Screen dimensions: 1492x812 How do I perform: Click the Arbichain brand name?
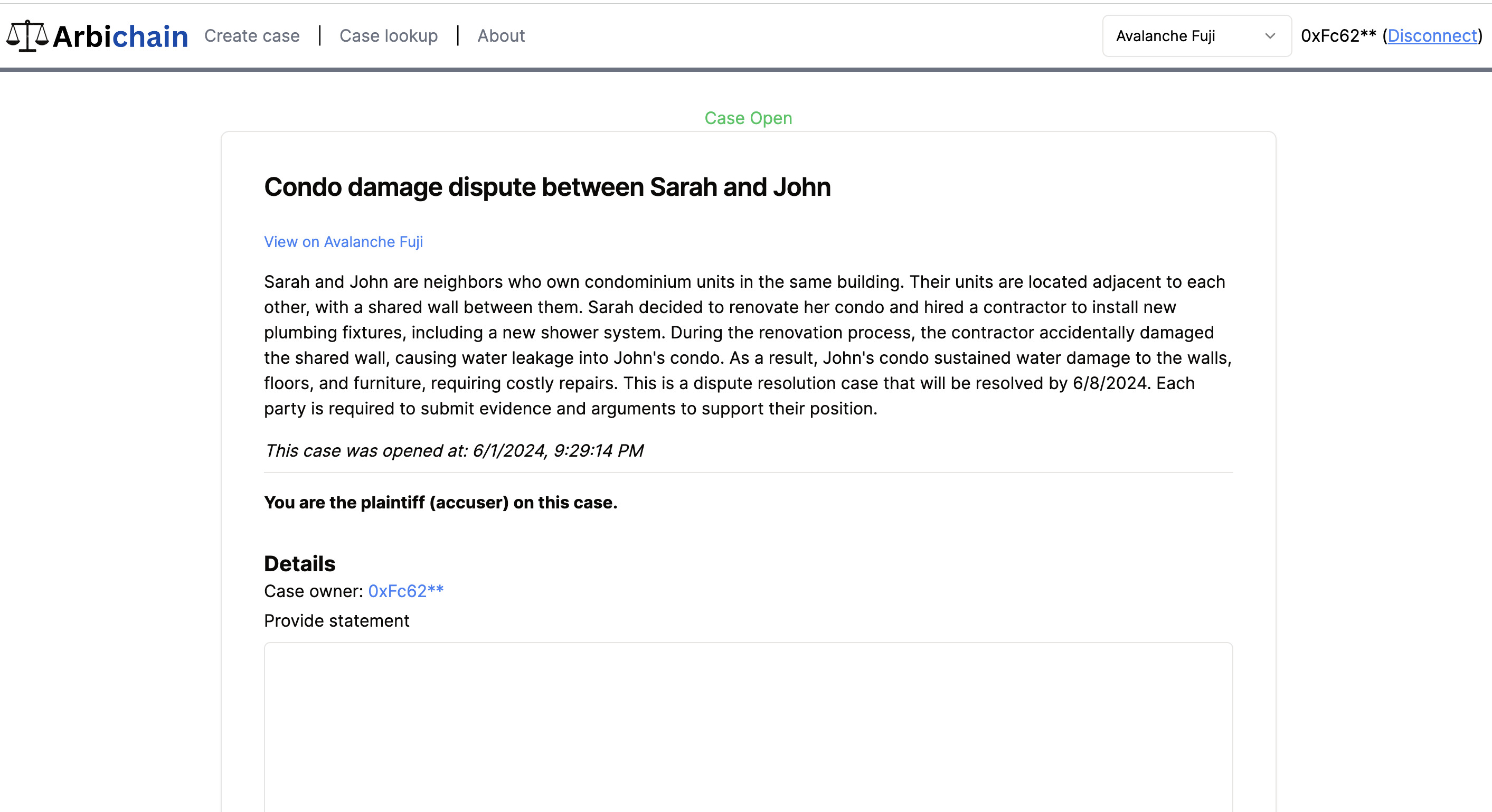click(120, 36)
